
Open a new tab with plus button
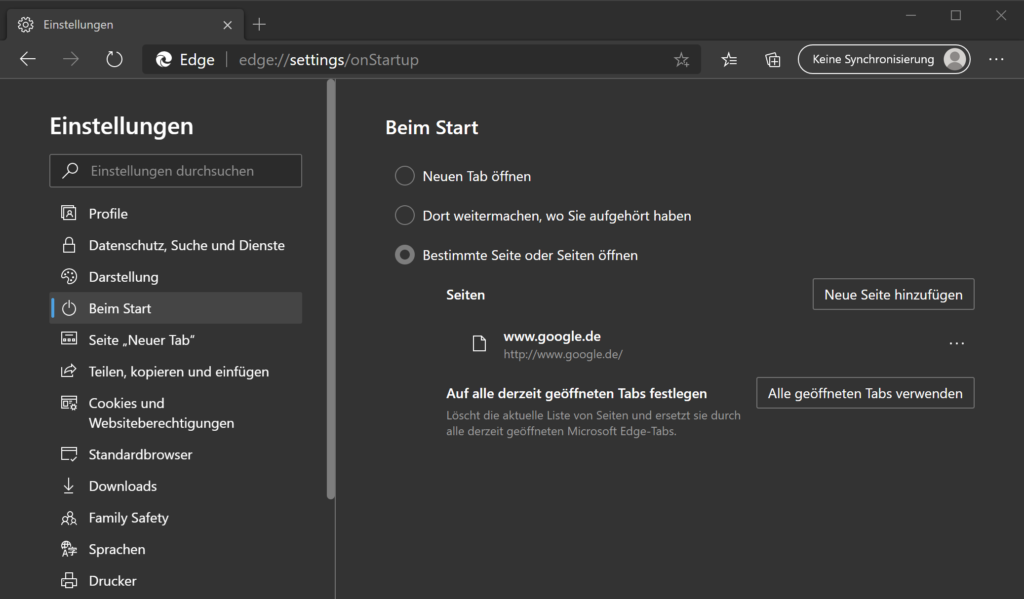pos(259,25)
